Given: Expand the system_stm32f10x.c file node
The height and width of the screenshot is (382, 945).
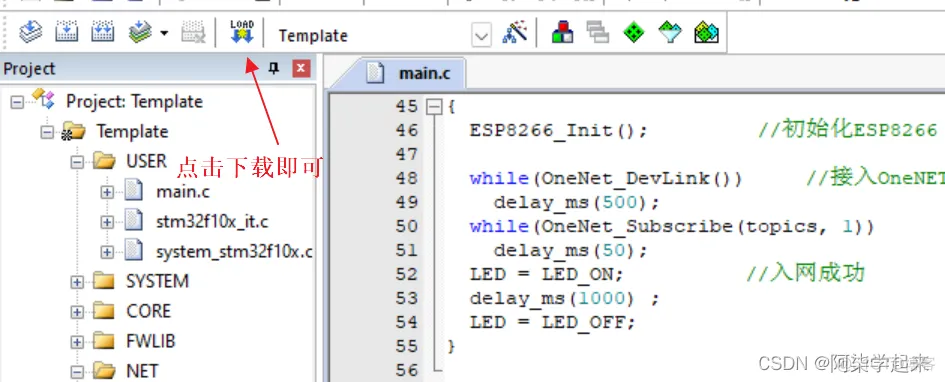Looking at the screenshot, I should [x=107, y=252].
